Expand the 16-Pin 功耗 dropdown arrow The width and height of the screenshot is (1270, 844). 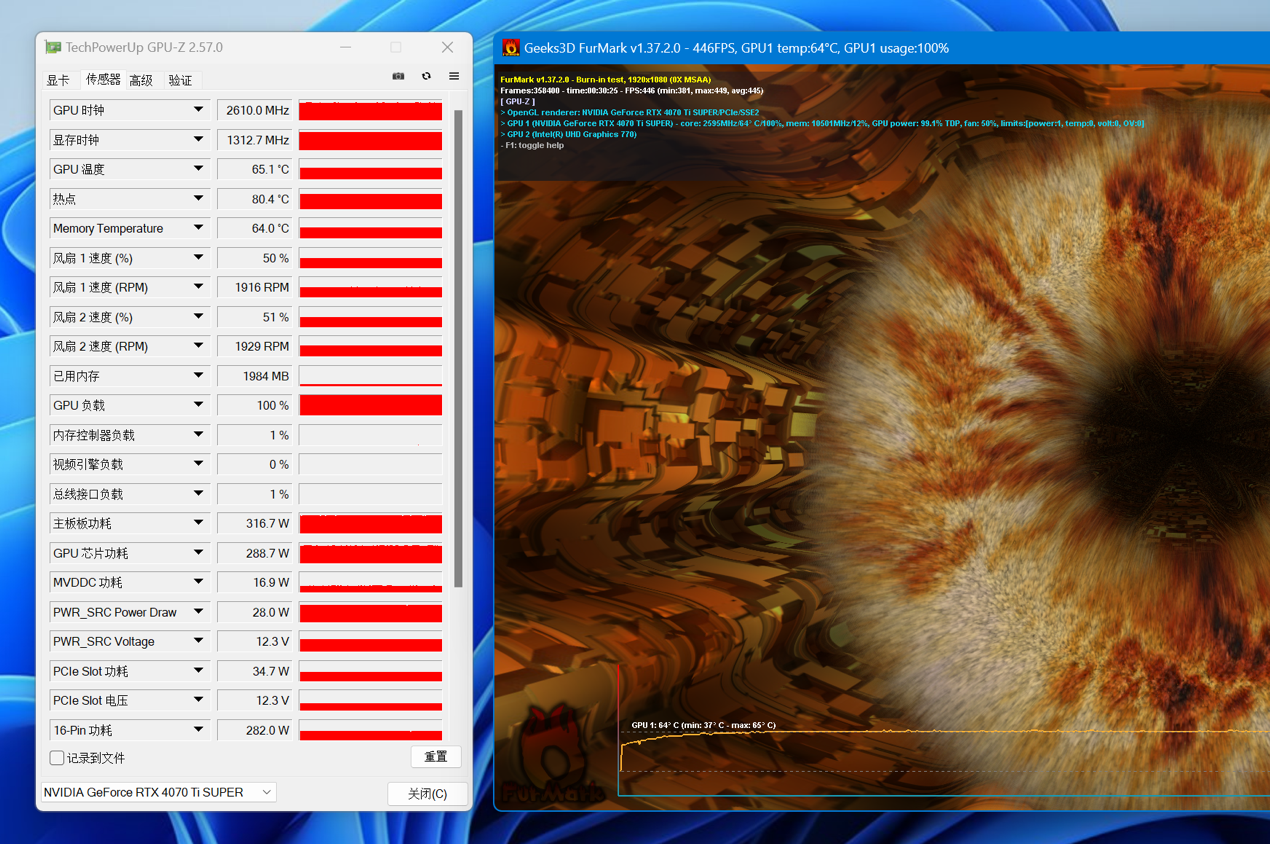pyautogui.click(x=198, y=730)
